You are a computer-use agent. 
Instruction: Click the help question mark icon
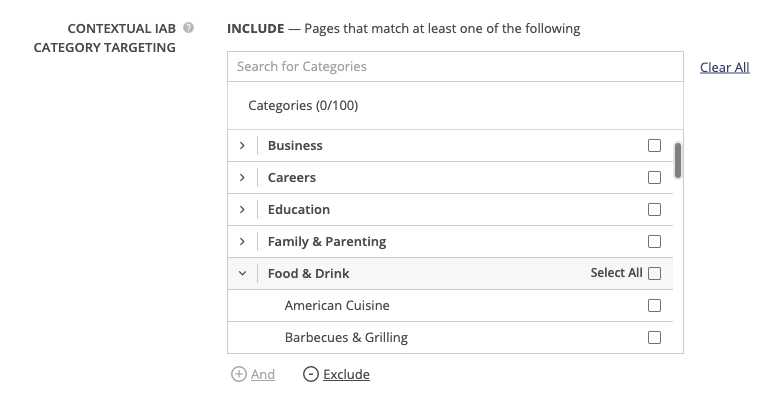pyautogui.click(x=188, y=28)
